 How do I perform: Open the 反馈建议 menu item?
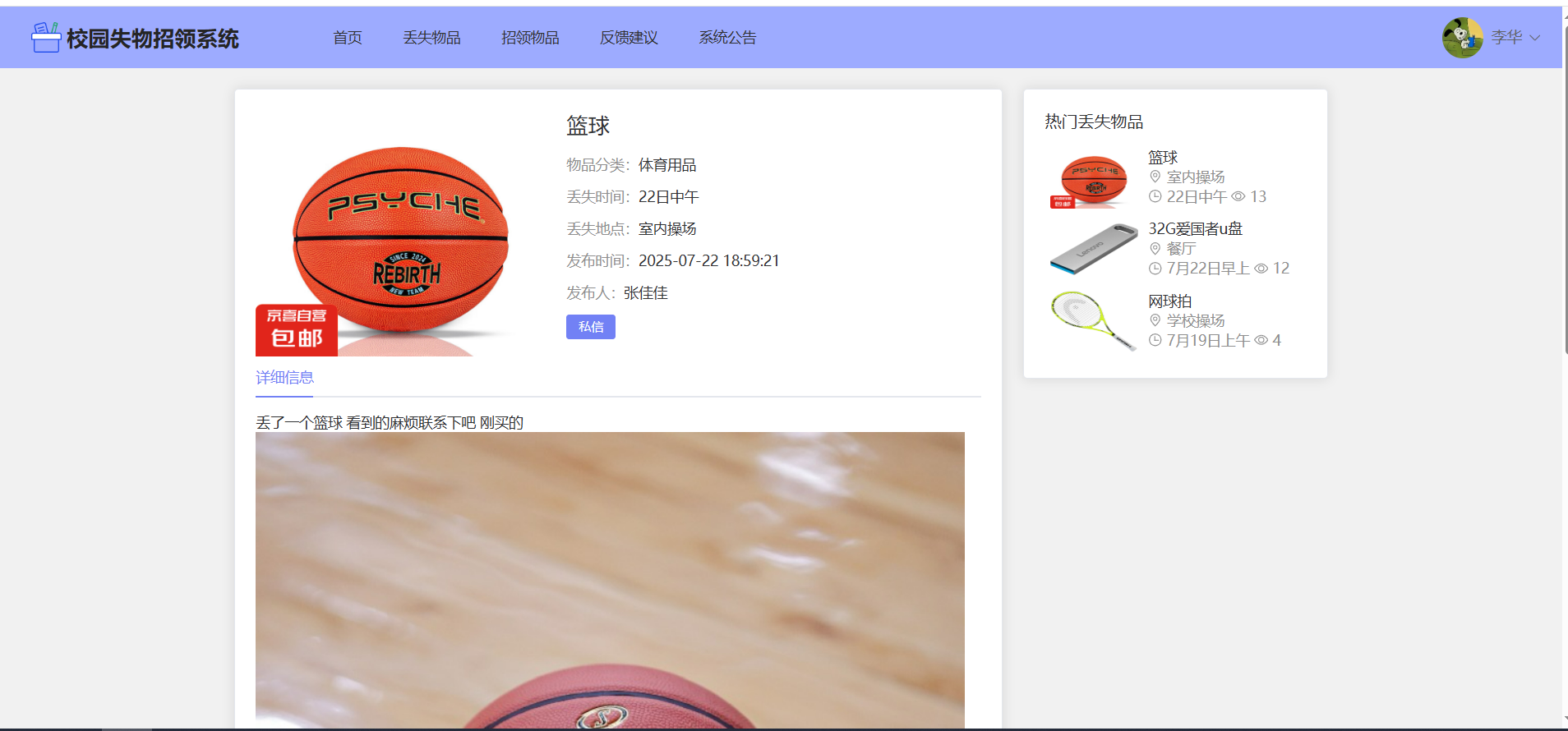point(629,38)
